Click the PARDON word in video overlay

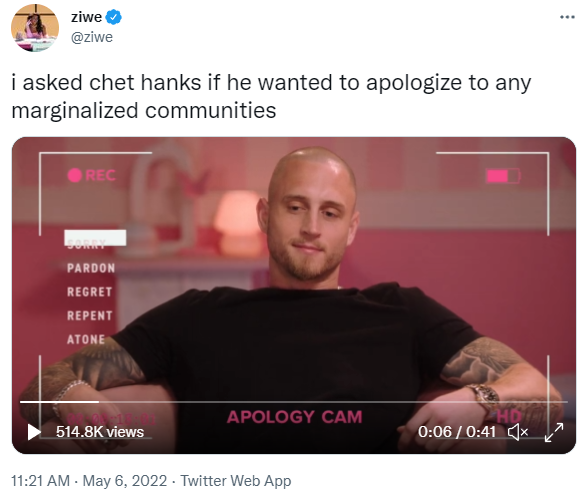pyautogui.click(x=91, y=268)
